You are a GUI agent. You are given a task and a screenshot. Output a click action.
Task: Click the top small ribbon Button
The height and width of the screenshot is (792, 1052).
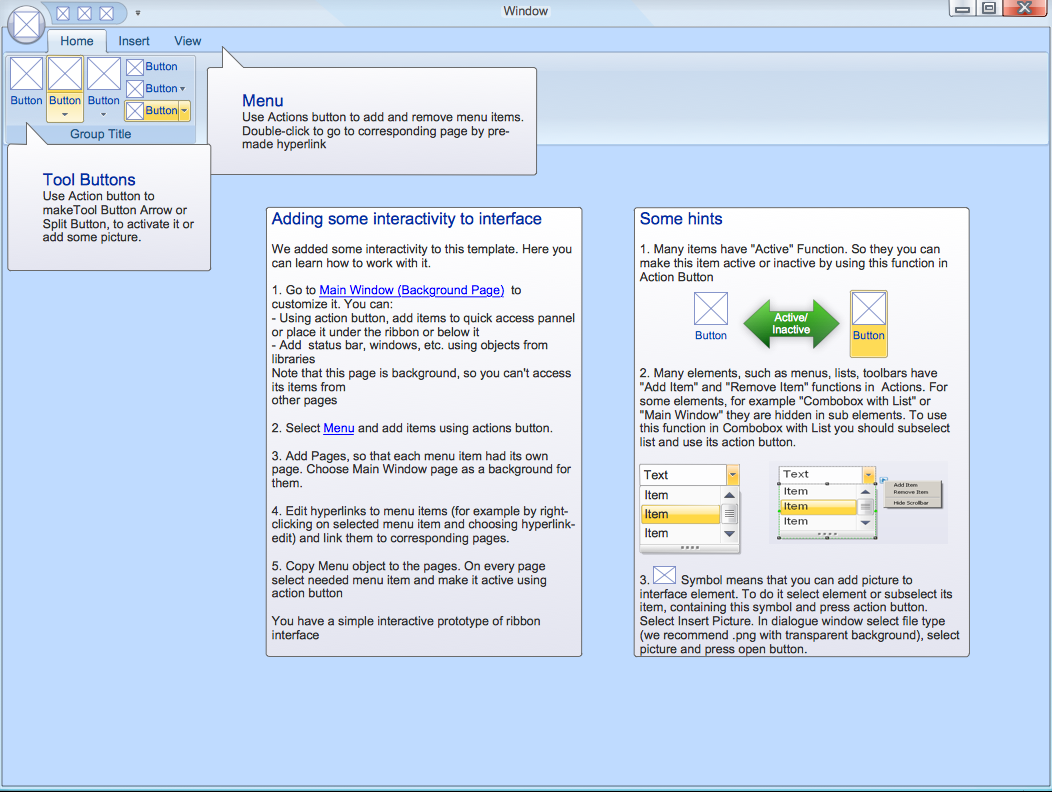152,67
